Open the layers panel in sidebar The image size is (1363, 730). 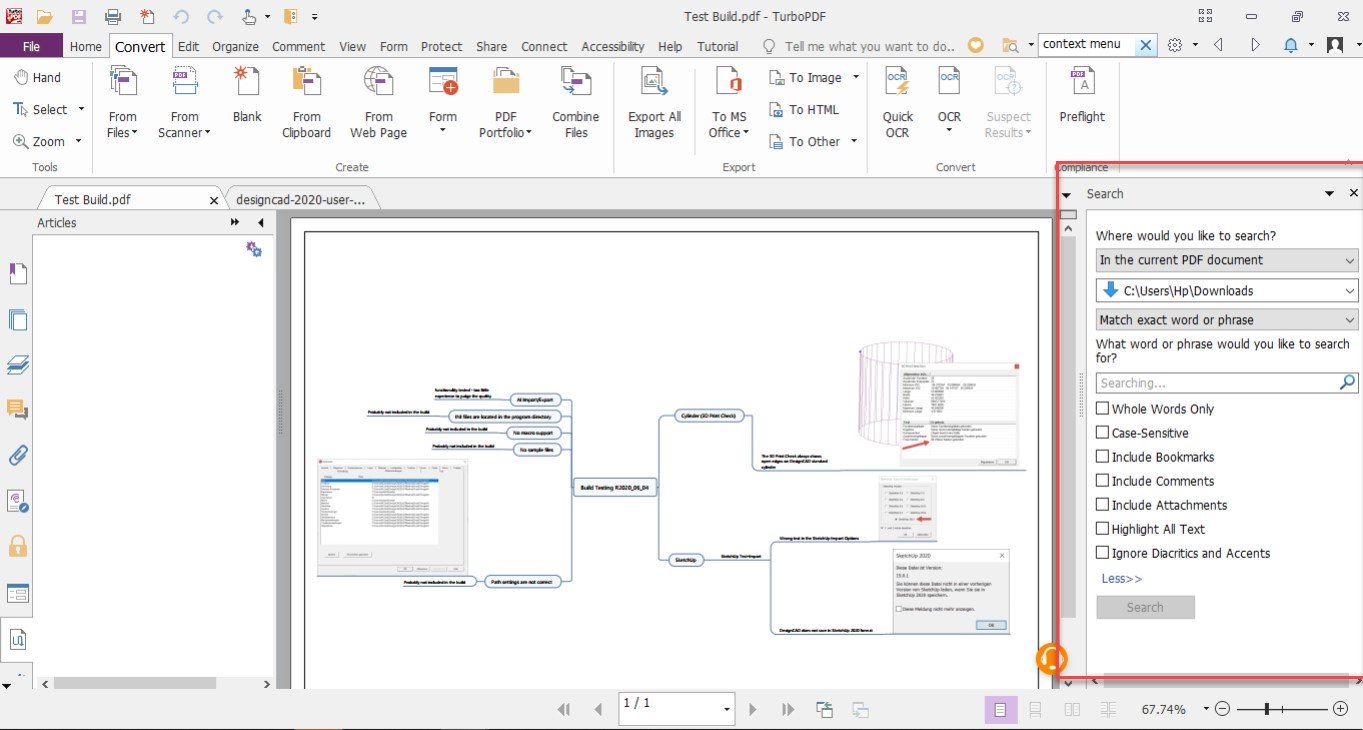[17, 364]
